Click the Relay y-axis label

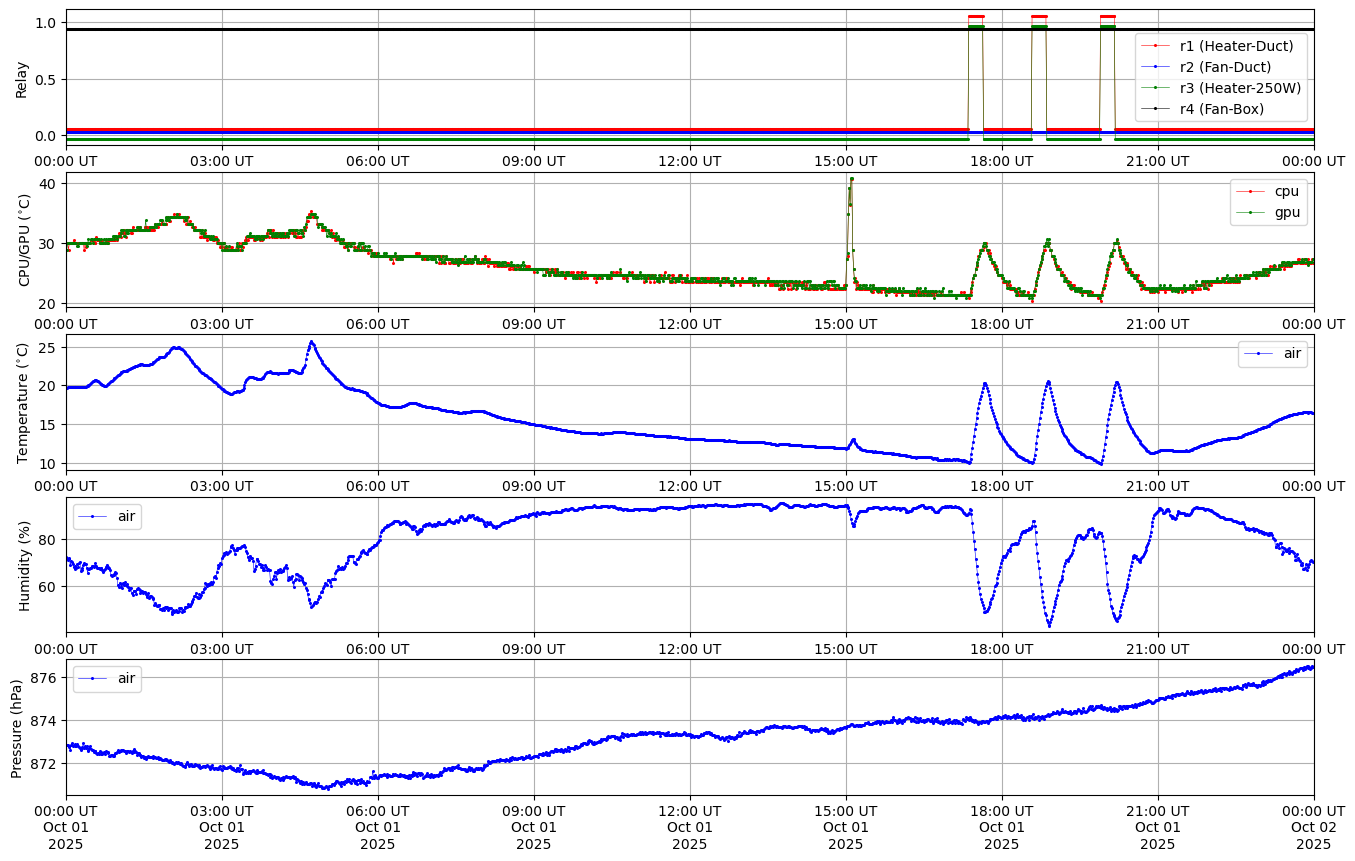click(x=22, y=78)
